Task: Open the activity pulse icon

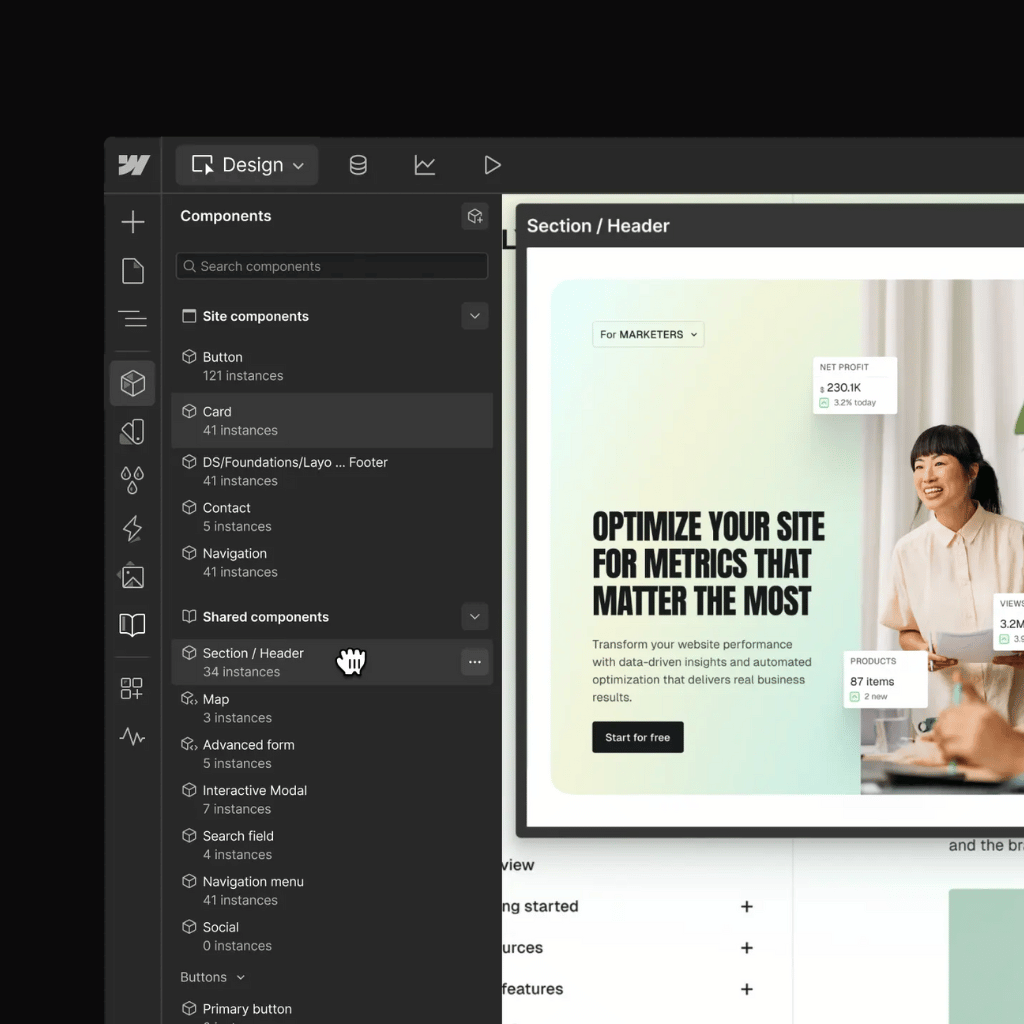Action: 133,737
